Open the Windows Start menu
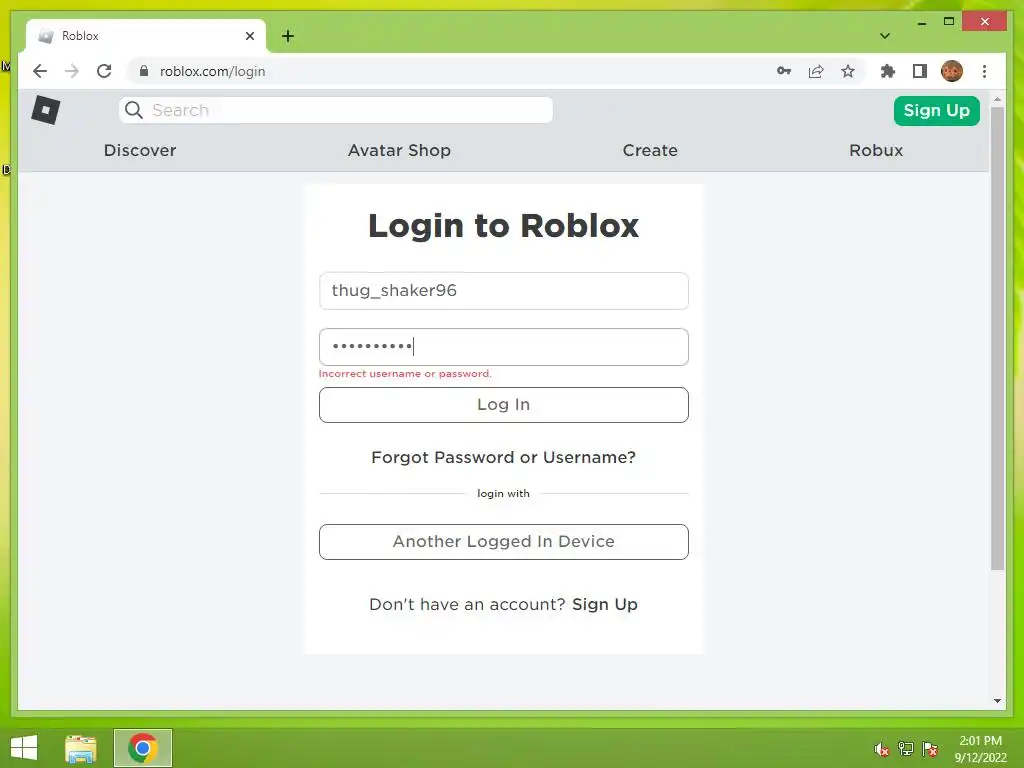Image resolution: width=1024 pixels, height=768 pixels. (24, 748)
